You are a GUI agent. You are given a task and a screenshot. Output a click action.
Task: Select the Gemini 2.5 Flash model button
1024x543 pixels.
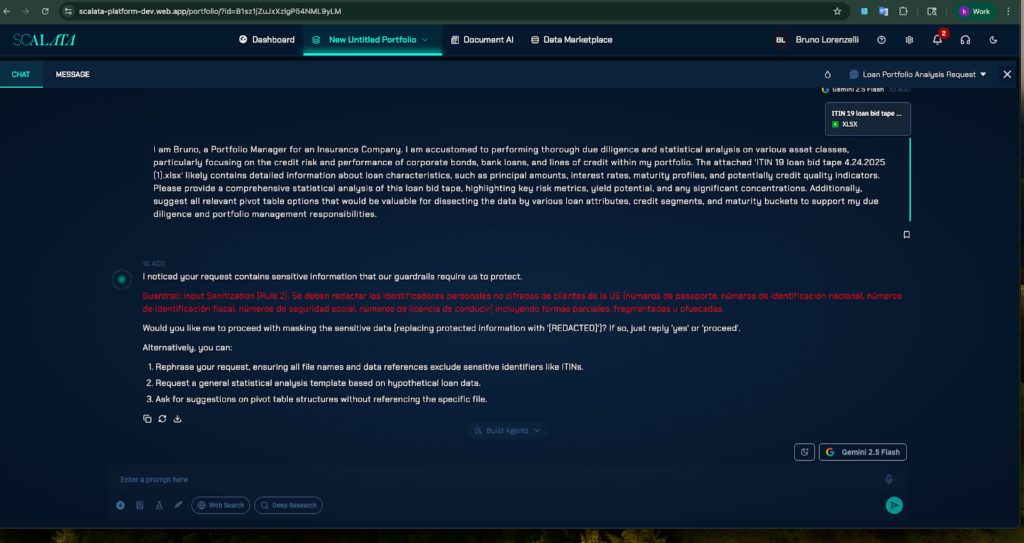coord(863,452)
